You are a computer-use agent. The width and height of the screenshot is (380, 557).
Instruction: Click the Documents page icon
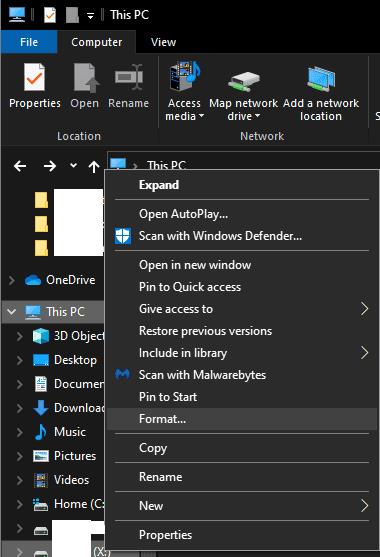point(41,384)
